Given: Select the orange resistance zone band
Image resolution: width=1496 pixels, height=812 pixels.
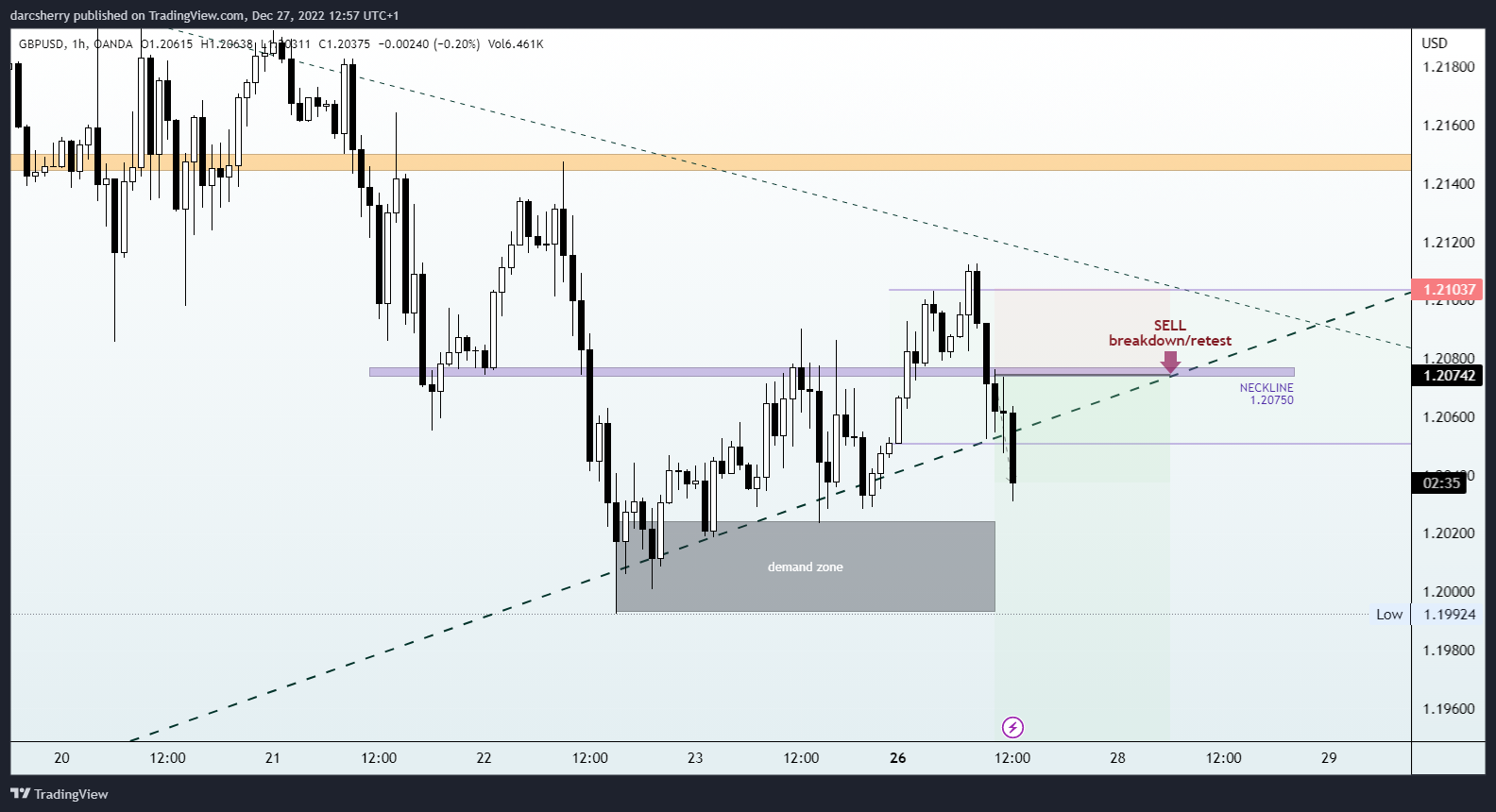Looking at the screenshot, I should coord(710,162).
